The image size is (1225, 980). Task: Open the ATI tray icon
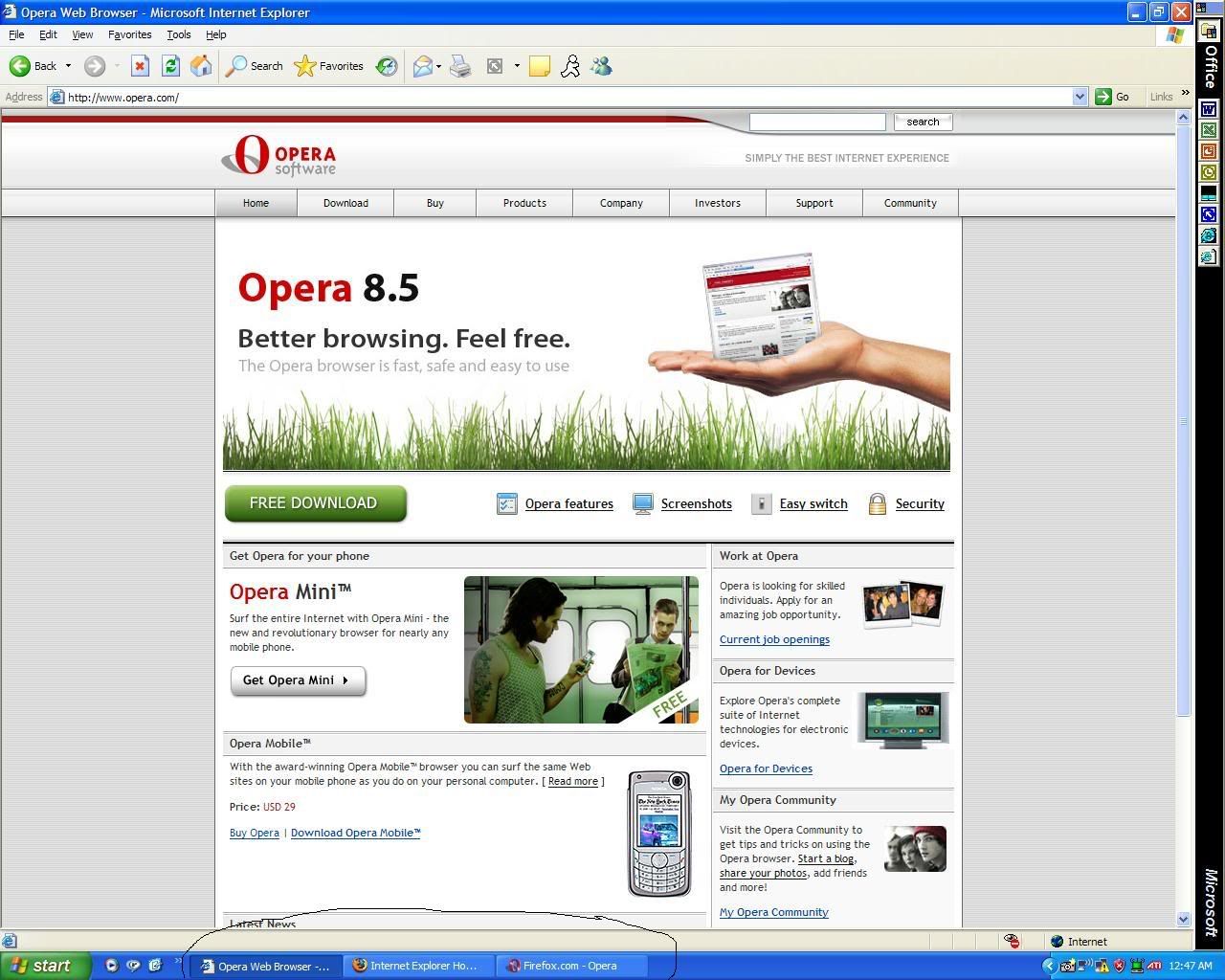pyautogui.click(x=1155, y=966)
